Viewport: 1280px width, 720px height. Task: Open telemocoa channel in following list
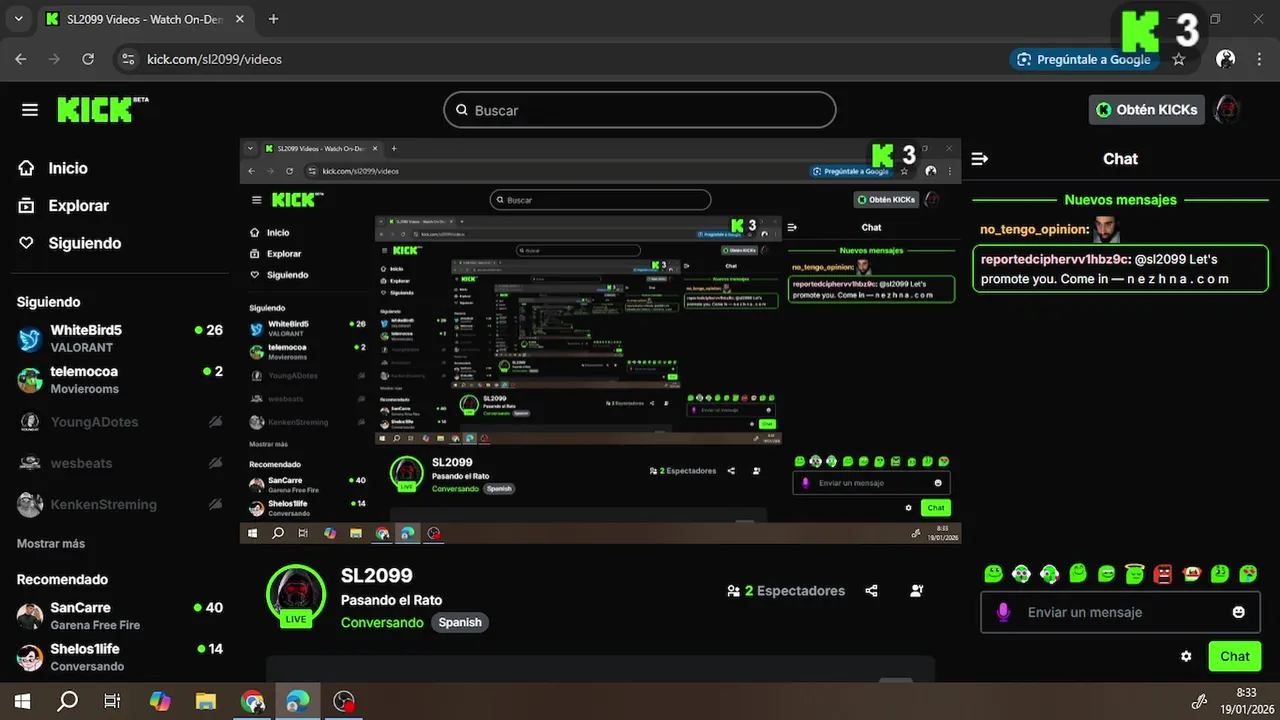pos(120,379)
